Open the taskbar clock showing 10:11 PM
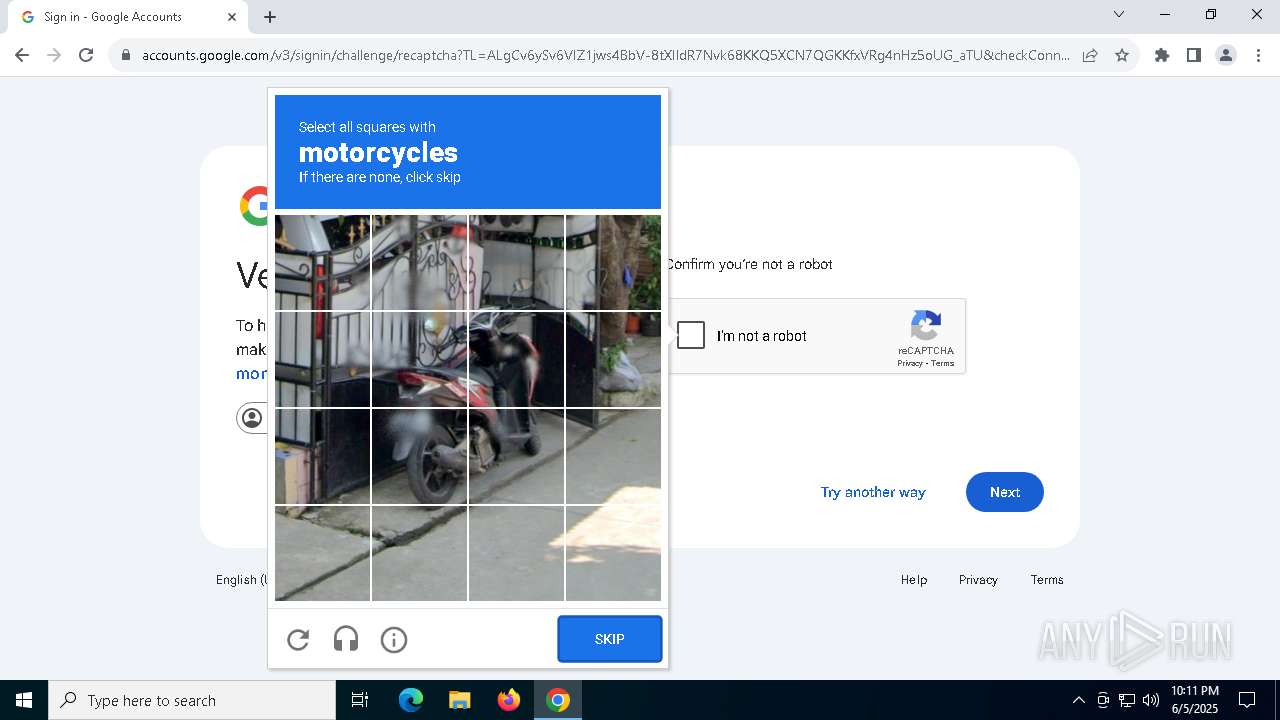This screenshot has height=720, width=1280. [1195, 700]
